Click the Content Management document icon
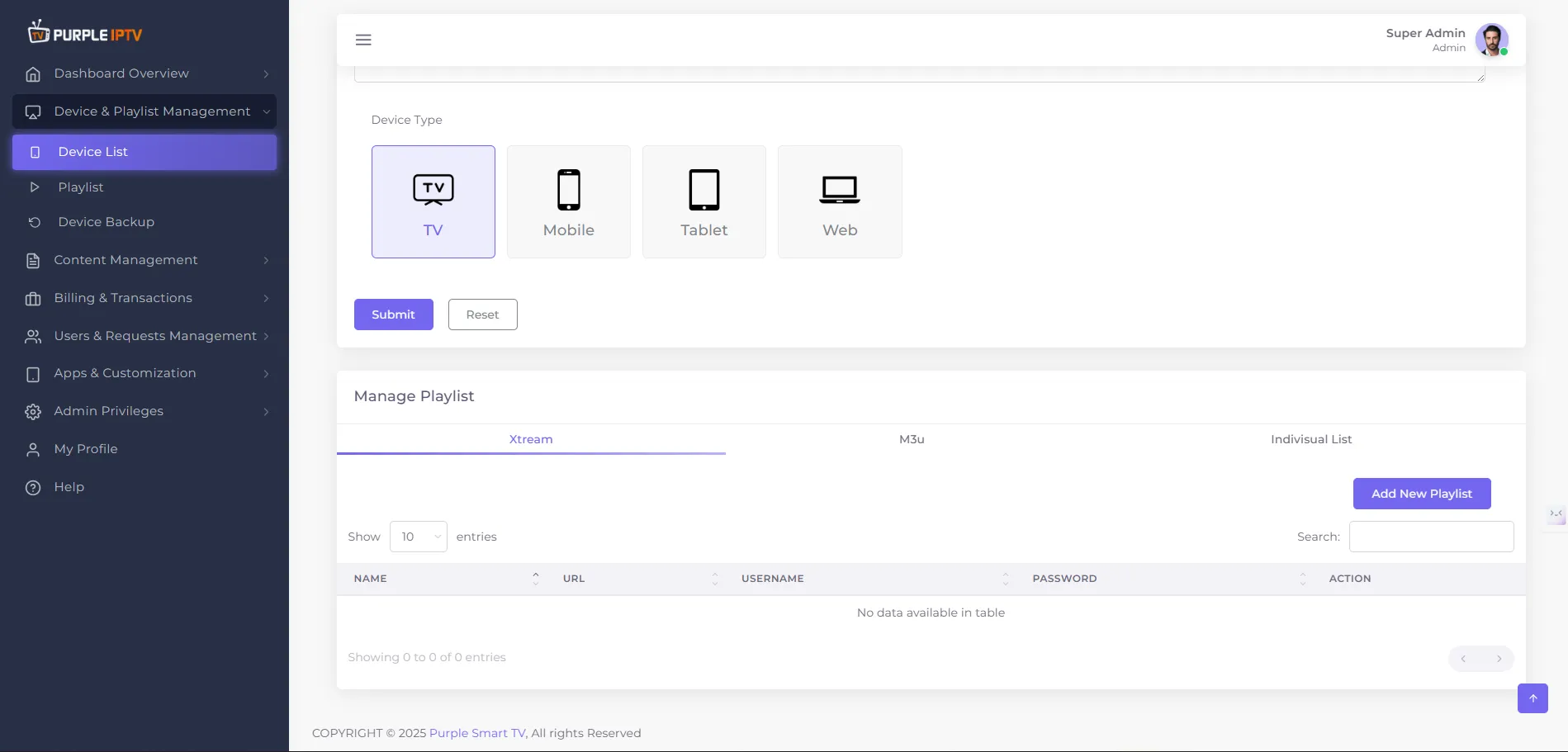Image resolution: width=1568 pixels, height=752 pixels. point(33,260)
